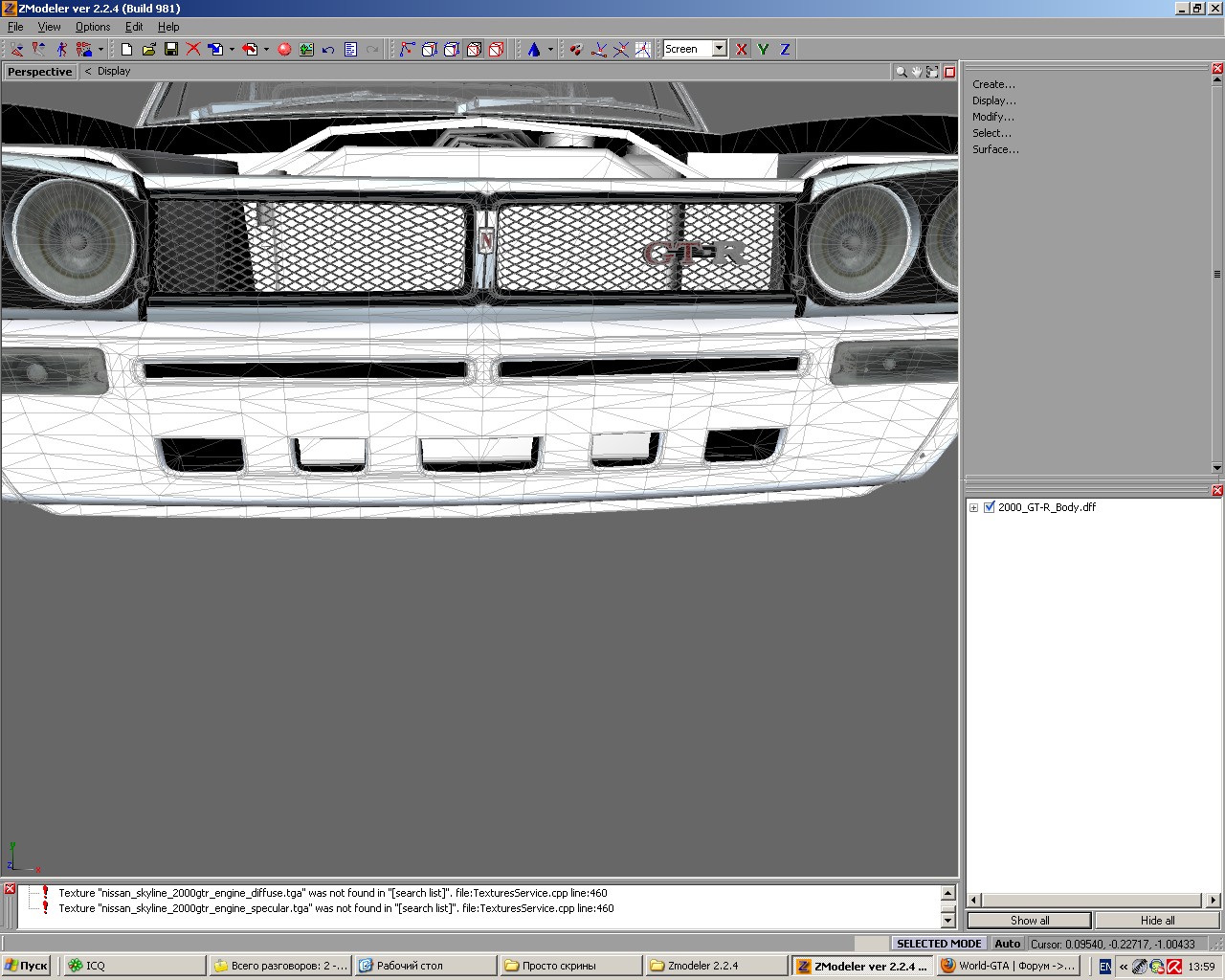Open the blue cone tool dropdown arrow
The height and width of the screenshot is (980, 1225).
point(550,49)
